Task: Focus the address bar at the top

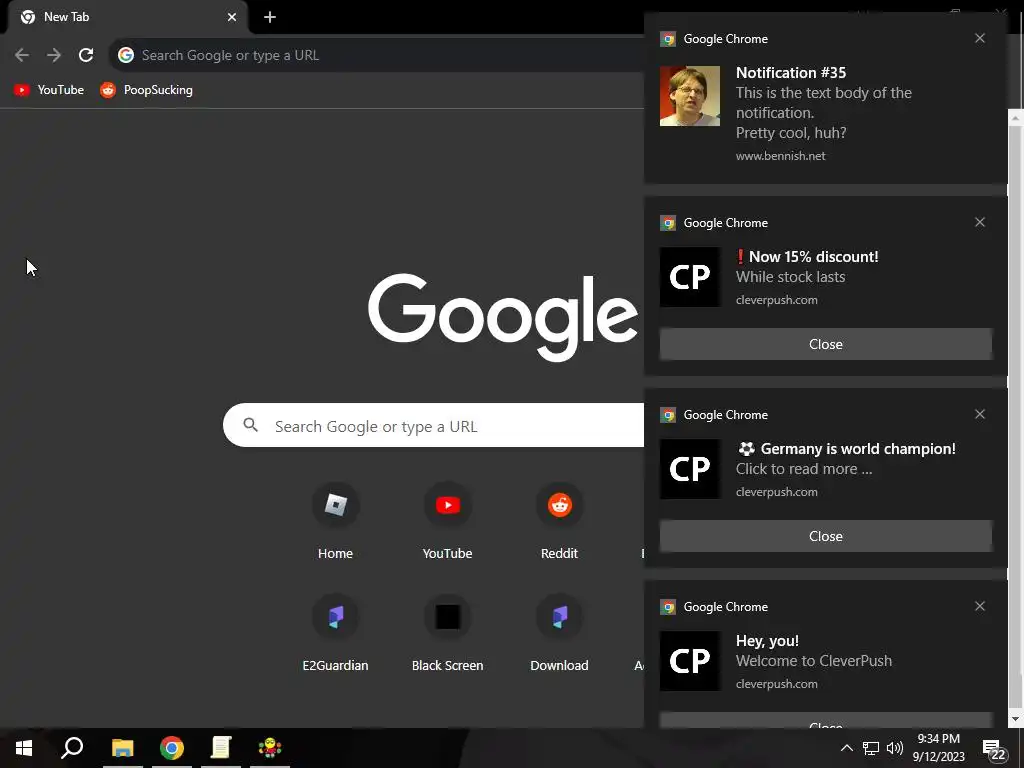Action: pyautogui.click(x=379, y=55)
